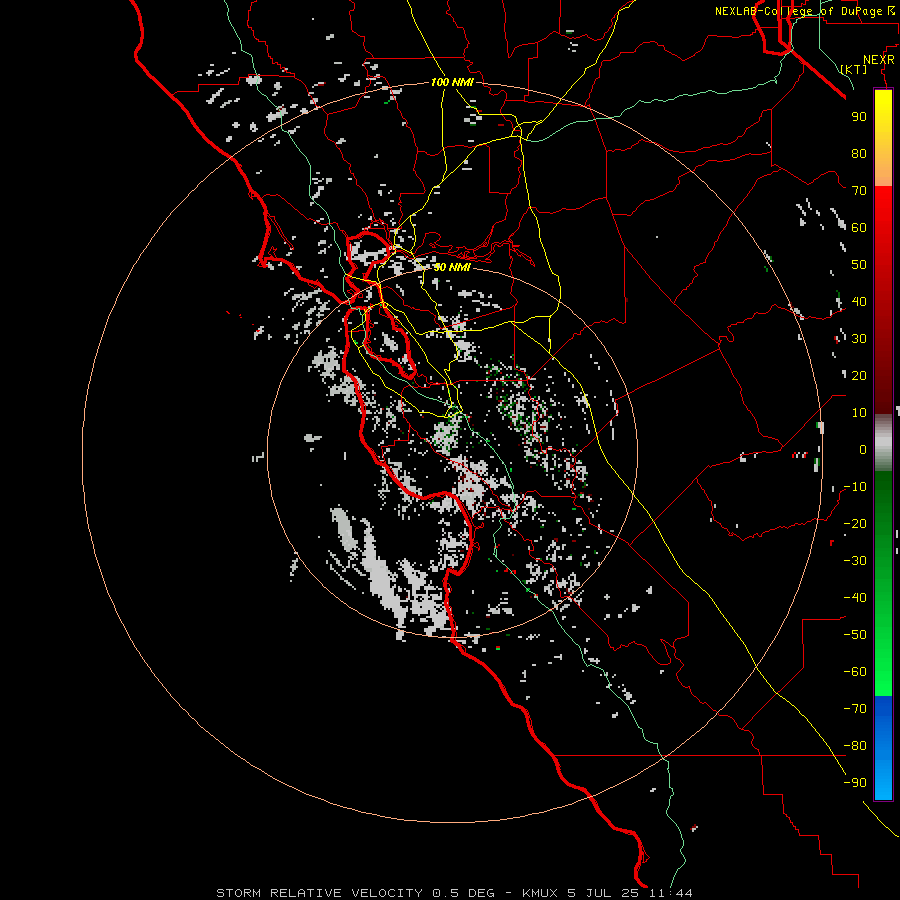The image size is (900, 900).
Task: Click the -50 scale label
Action: [855, 635]
